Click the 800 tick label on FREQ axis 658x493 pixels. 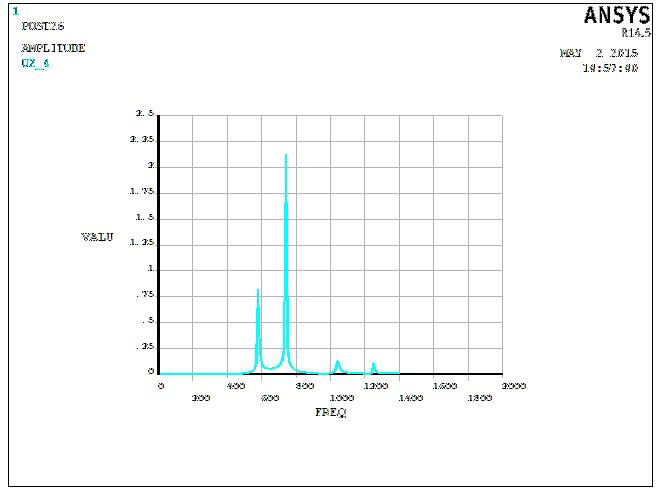pos(305,386)
